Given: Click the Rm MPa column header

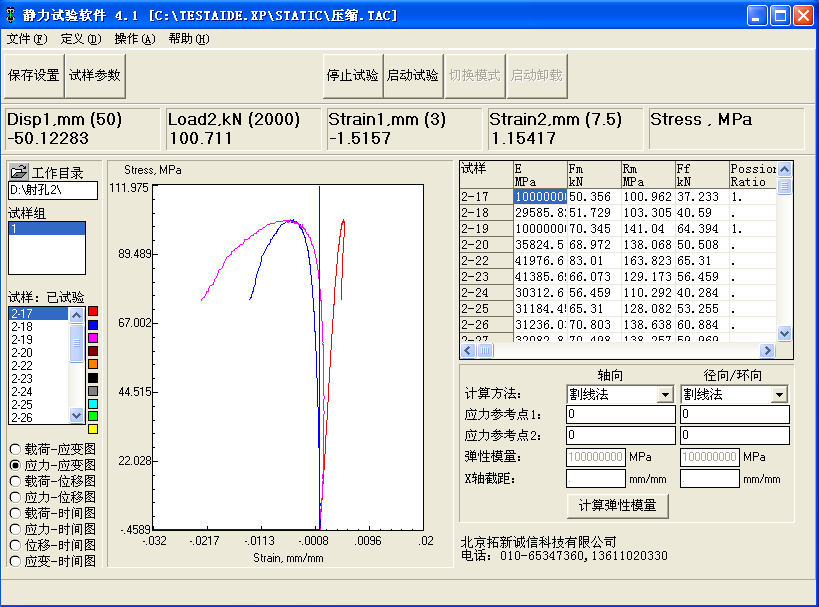Looking at the screenshot, I should tap(648, 175).
